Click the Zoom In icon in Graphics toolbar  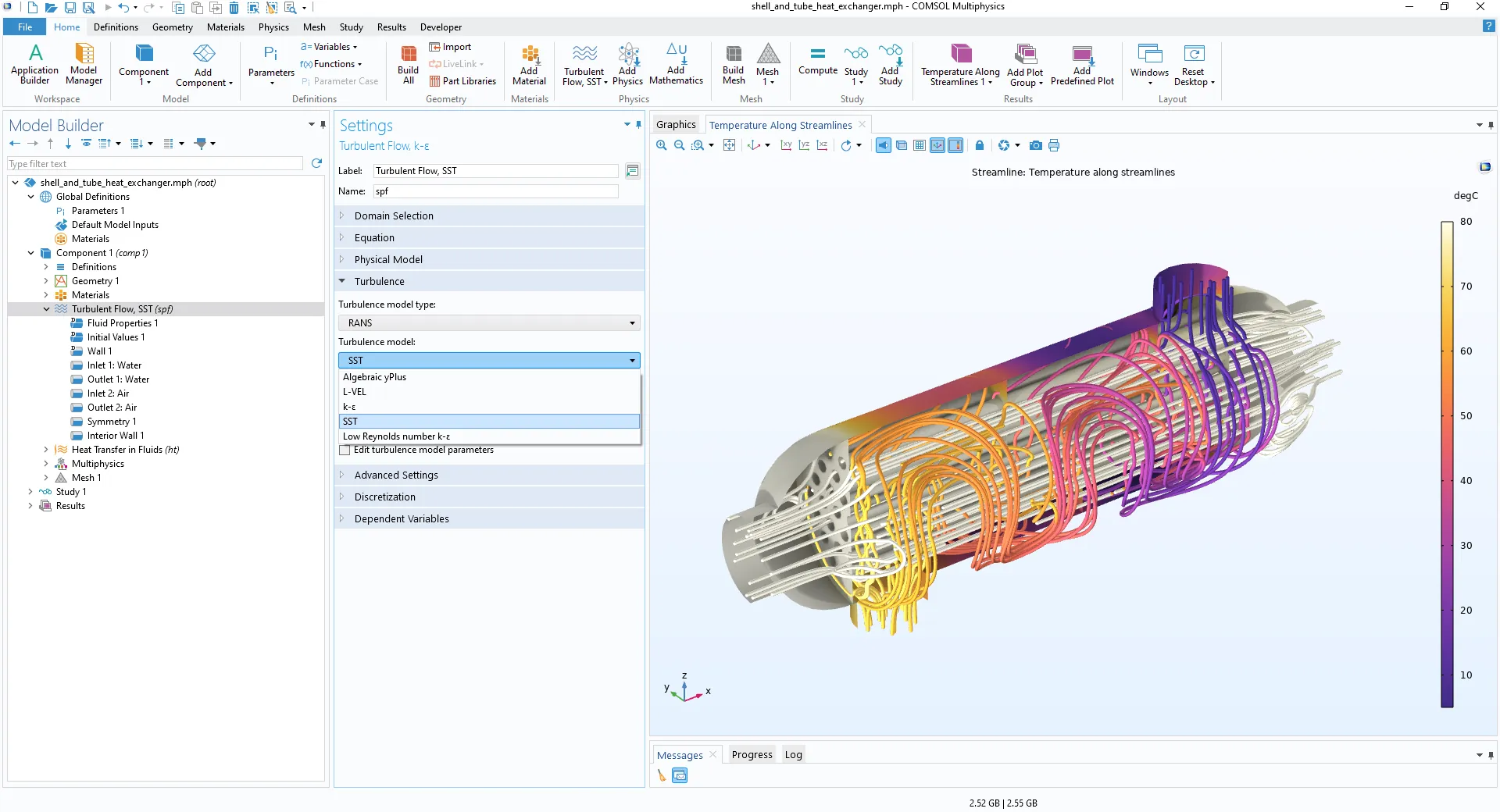pyautogui.click(x=662, y=145)
